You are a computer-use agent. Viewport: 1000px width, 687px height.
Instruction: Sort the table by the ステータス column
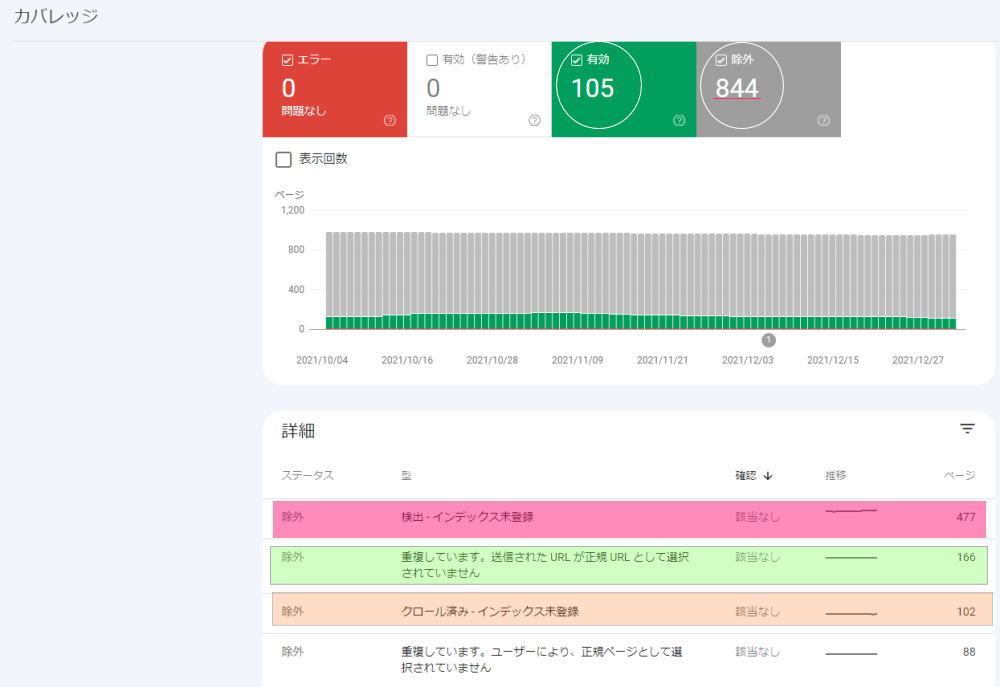tap(307, 475)
